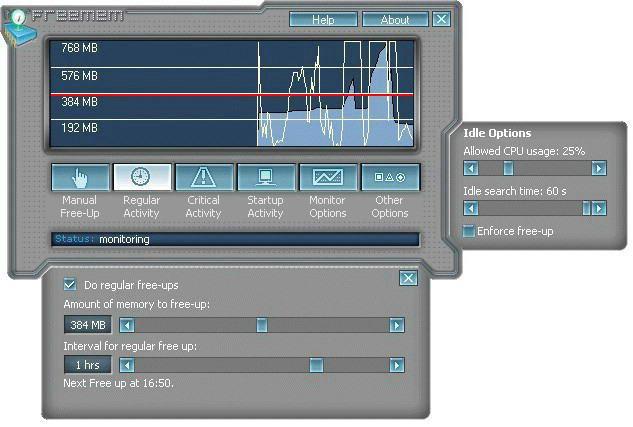Close the FreeMem main window
633x427 pixels.
coord(441,19)
